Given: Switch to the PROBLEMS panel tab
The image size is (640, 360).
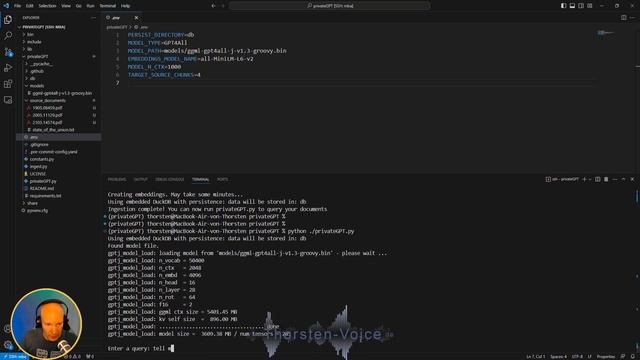Looking at the screenshot, I should (117, 179).
